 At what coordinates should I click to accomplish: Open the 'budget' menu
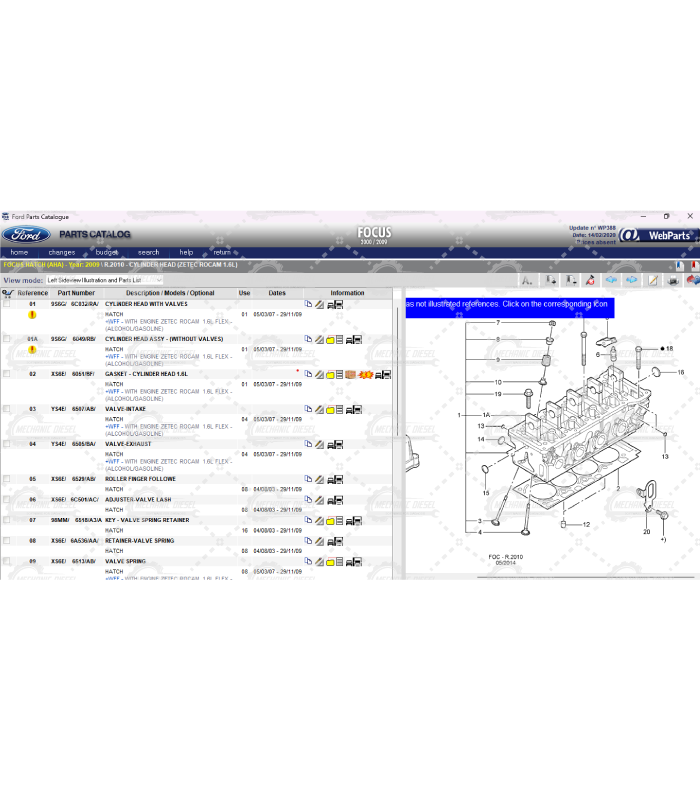pos(107,253)
